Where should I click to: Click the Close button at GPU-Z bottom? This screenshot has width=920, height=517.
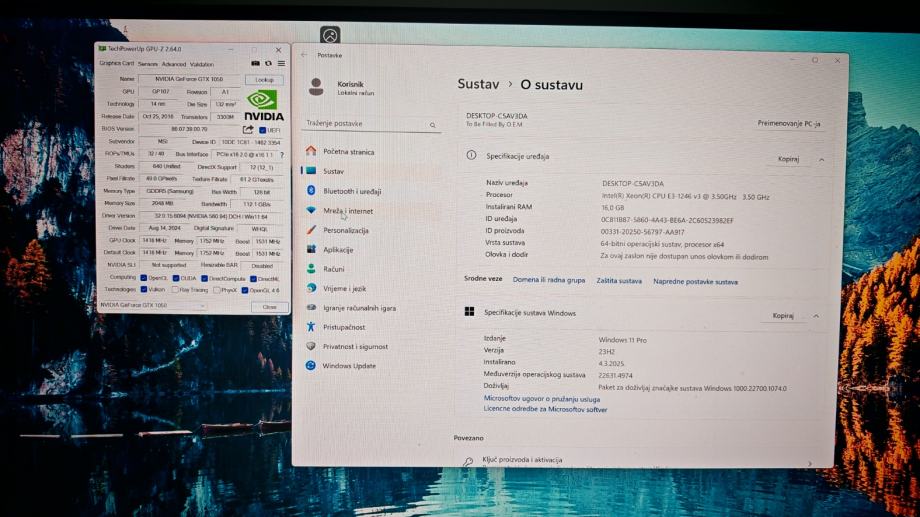tap(269, 307)
